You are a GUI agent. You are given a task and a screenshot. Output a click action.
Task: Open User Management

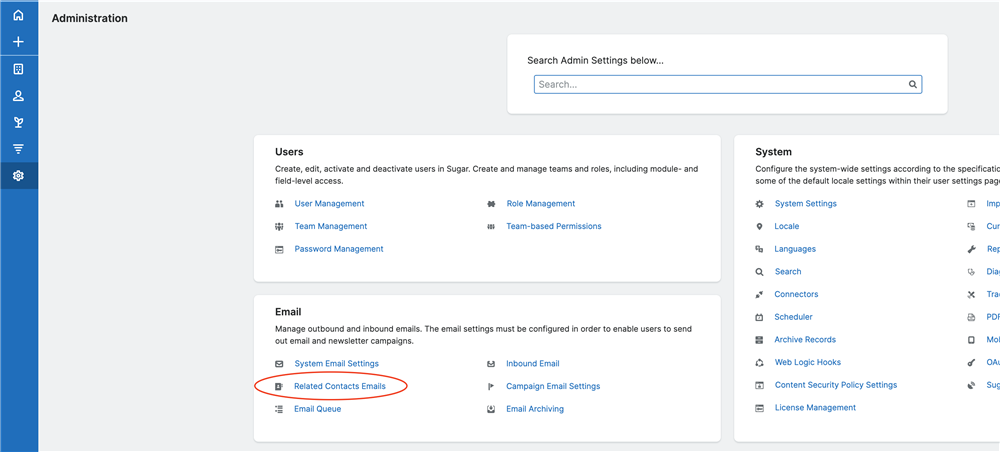(x=329, y=204)
